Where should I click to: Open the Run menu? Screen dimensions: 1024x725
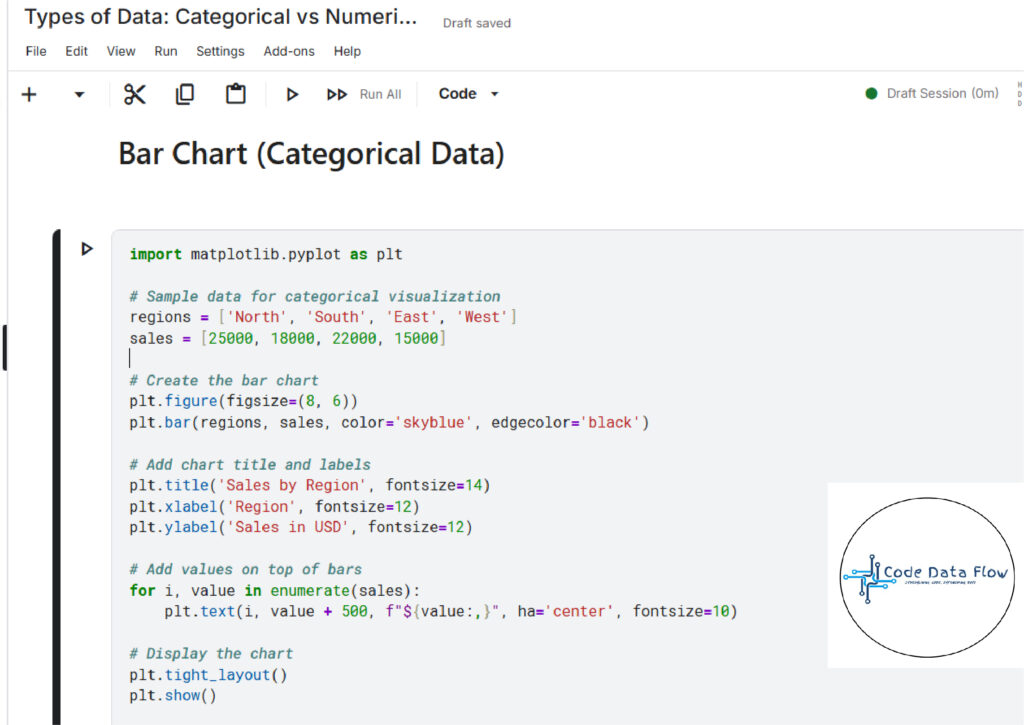(166, 51)
